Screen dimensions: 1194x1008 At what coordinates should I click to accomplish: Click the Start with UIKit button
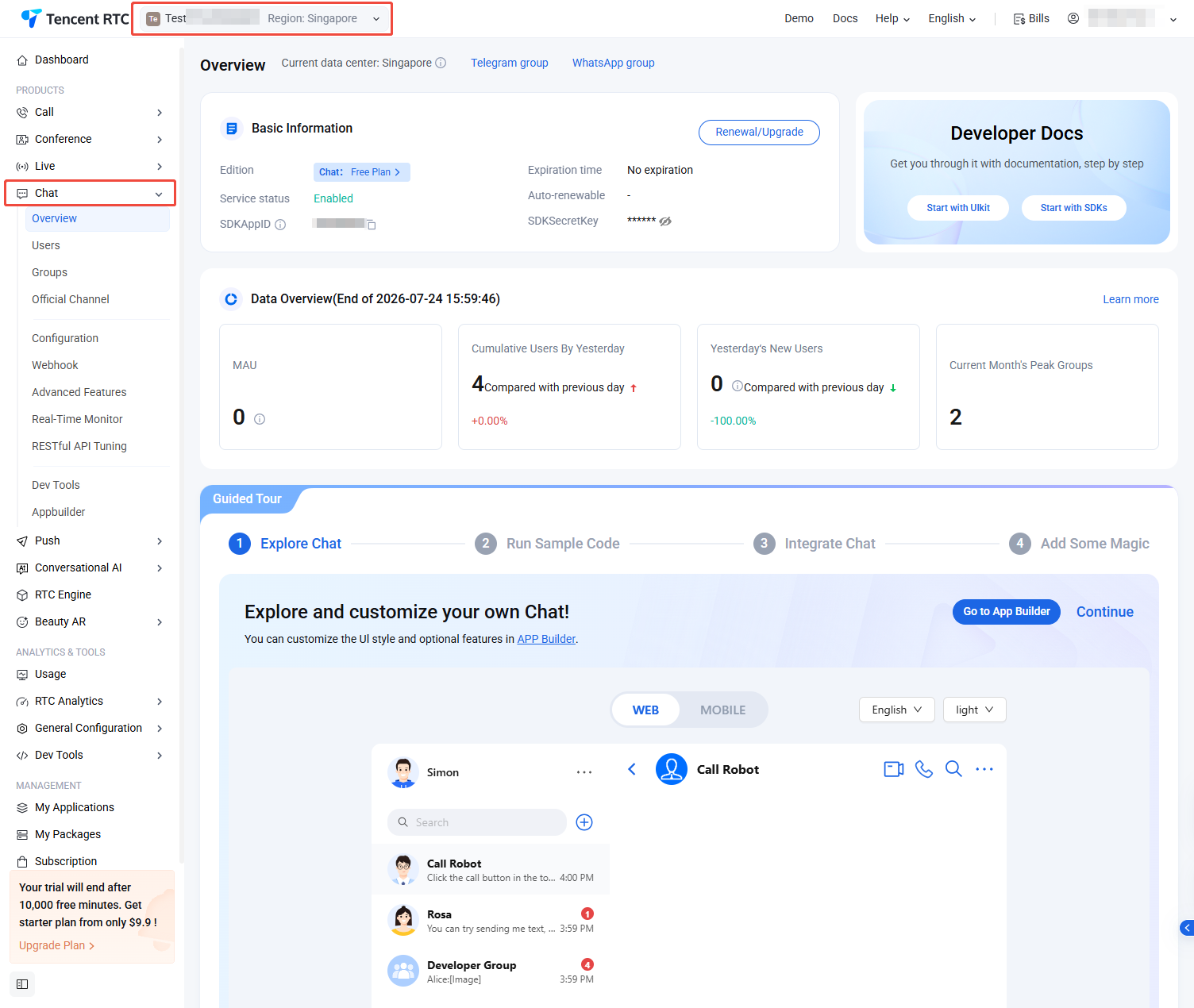coord(958,208)
